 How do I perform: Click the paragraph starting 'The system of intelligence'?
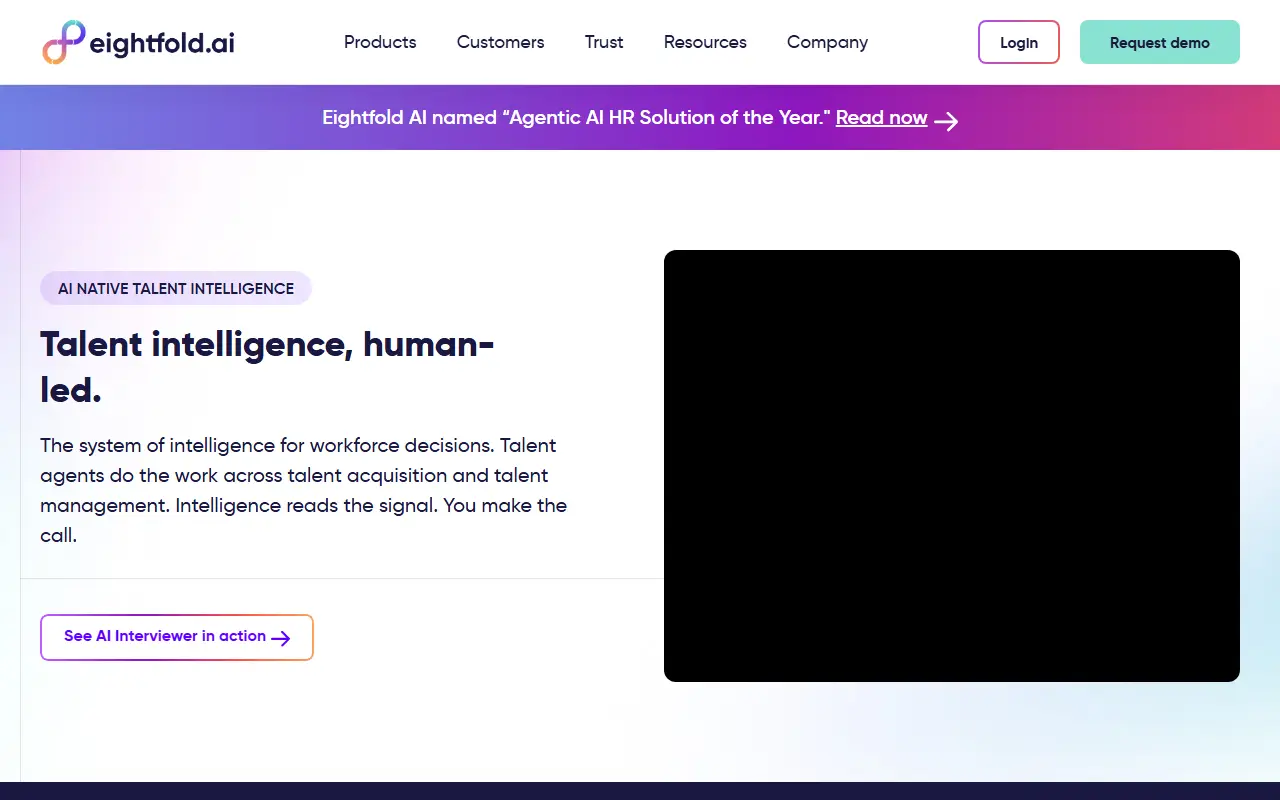coord(304,490)
